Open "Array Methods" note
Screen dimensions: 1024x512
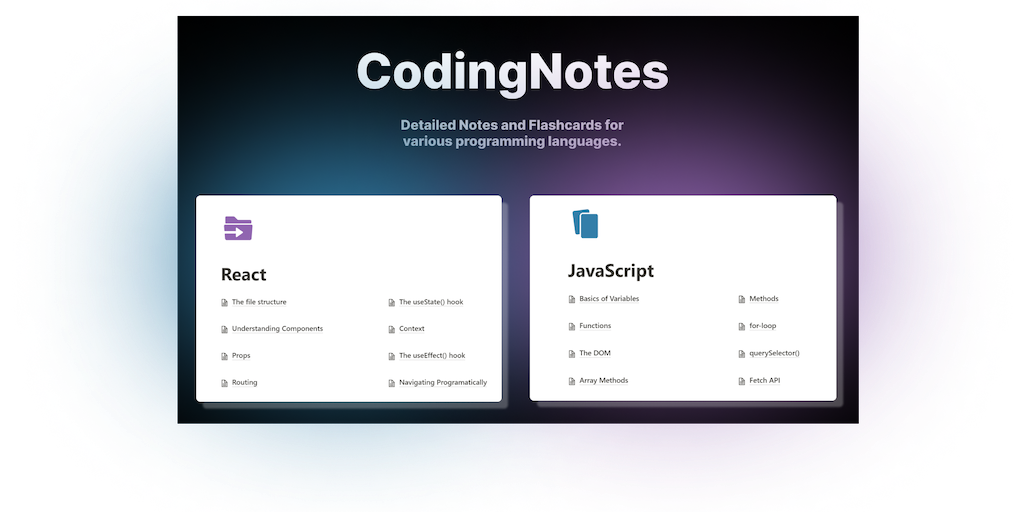(x=603, y=380)
